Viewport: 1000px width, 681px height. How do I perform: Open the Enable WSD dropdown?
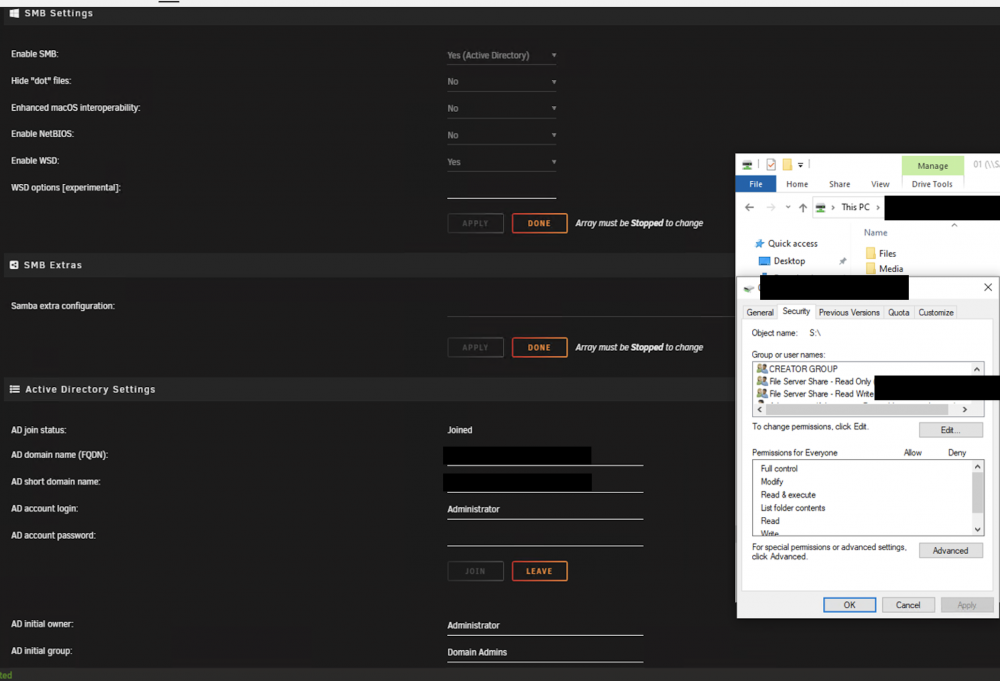pos(501,162)
